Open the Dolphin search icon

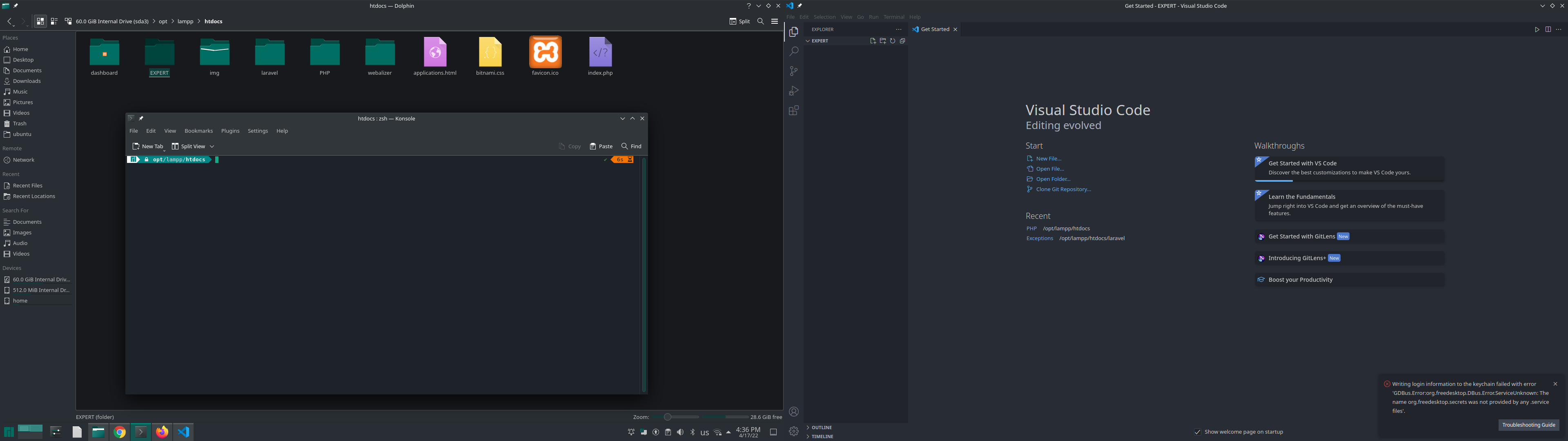[x=760, y=21]
